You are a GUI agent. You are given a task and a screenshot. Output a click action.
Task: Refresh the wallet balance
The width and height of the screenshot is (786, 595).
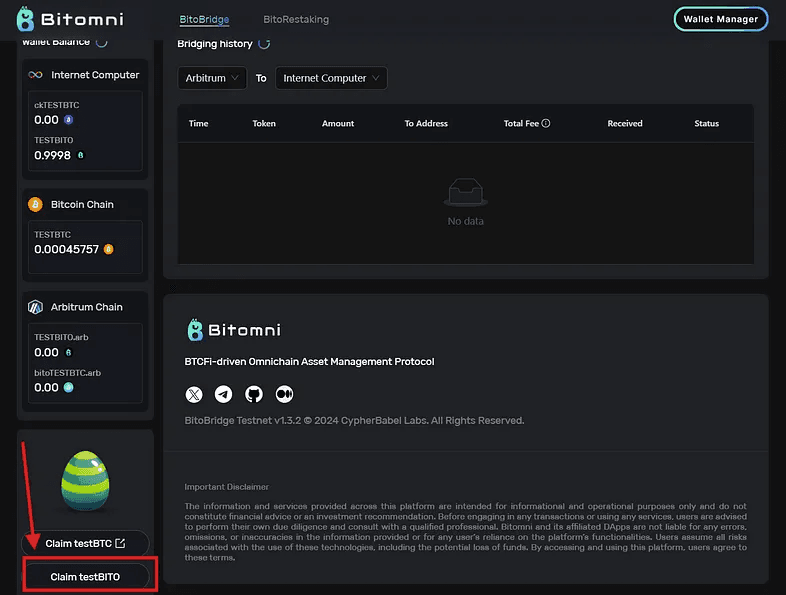102,42
